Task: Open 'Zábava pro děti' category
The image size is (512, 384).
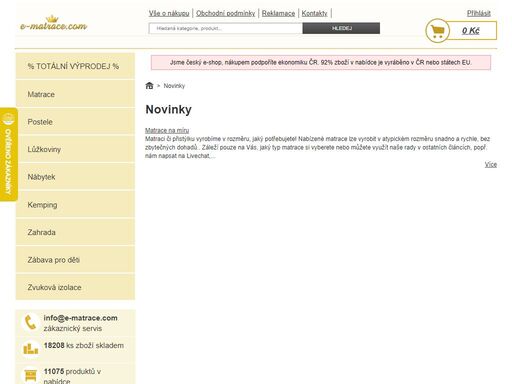Action: tap(75, 260)
